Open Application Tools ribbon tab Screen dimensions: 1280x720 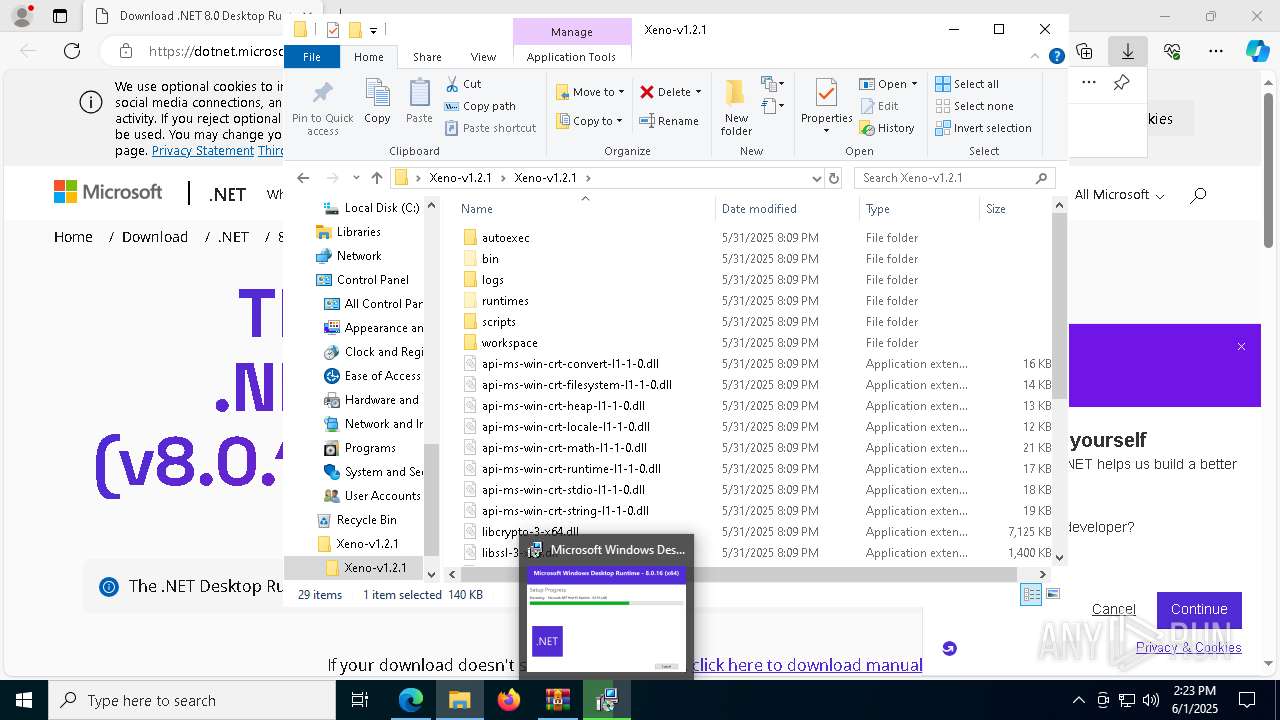tap(571, 57)
